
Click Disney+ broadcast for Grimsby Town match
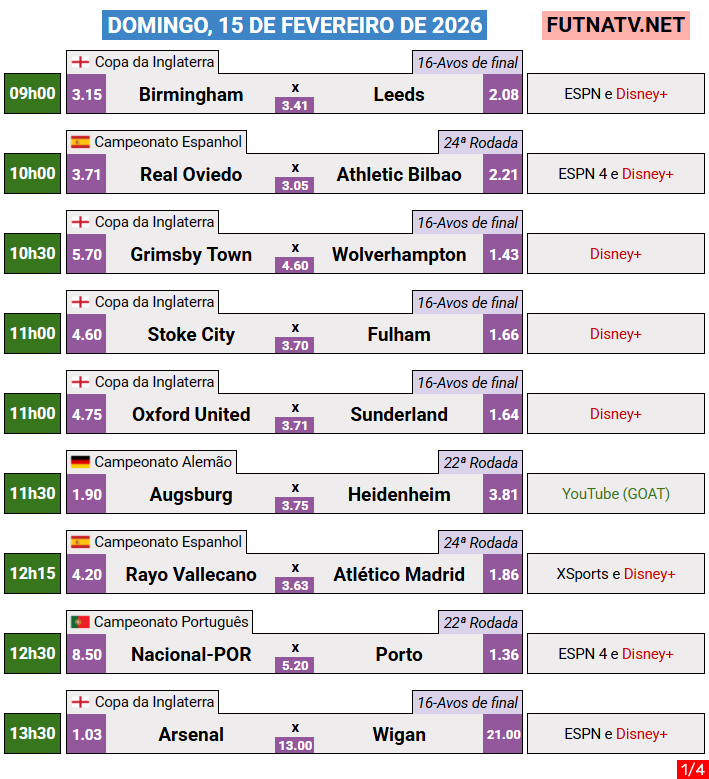tap(616, 254)
